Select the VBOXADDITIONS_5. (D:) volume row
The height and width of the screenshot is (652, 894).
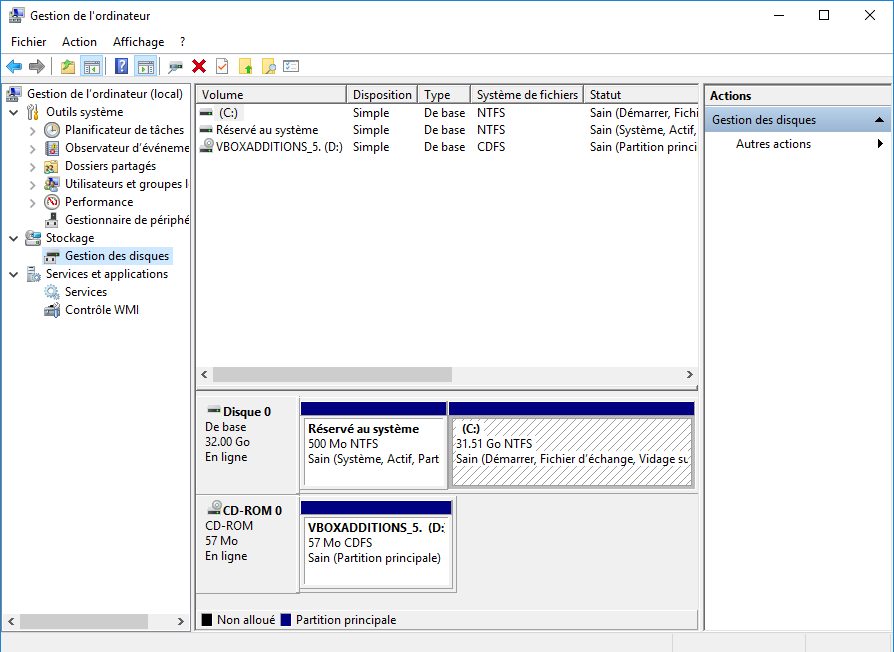pos(448,147)
